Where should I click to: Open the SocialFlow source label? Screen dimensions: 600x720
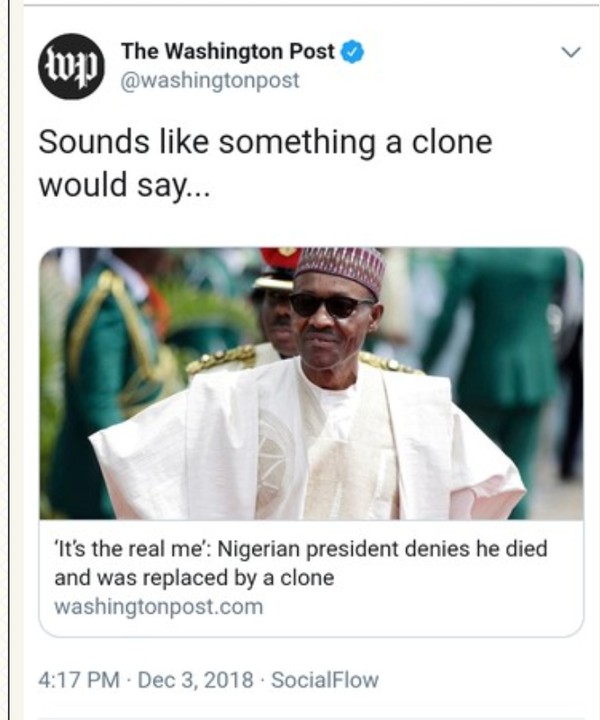(327, 681)
